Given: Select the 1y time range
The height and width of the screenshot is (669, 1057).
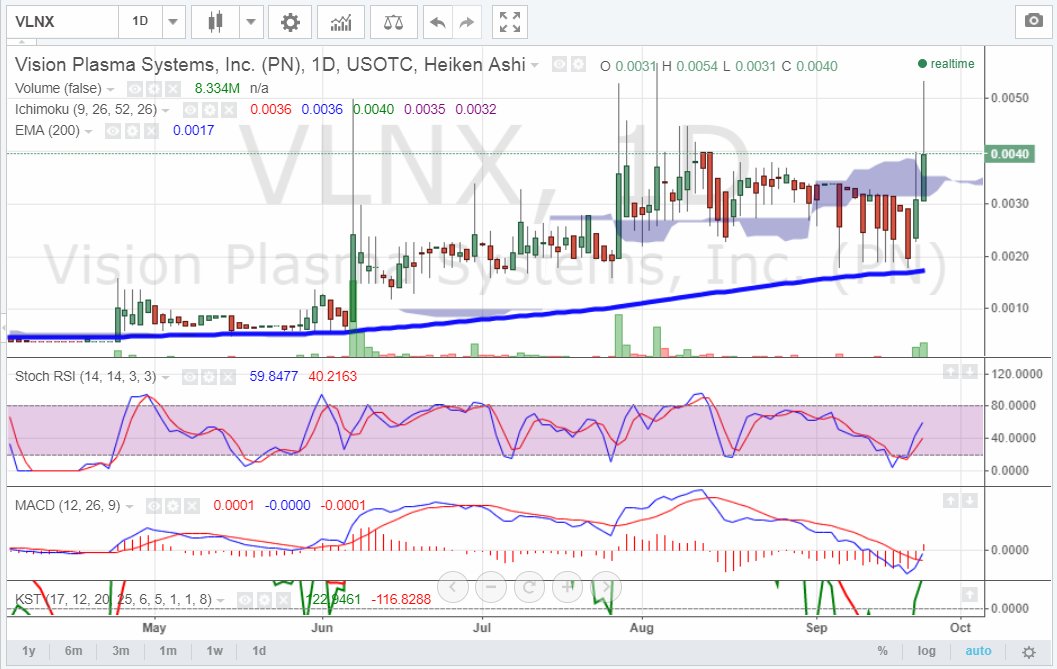Looking at the screenshot, I should pos(28,651).
